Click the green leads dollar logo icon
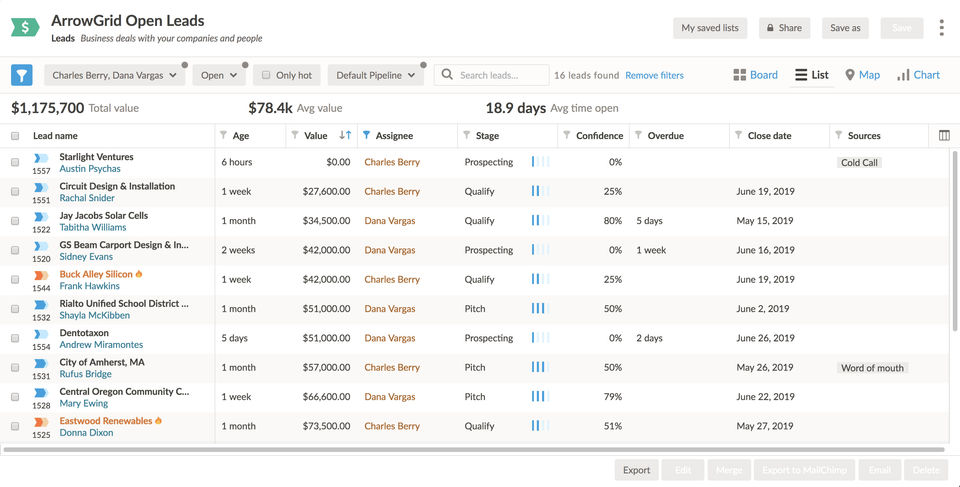Image resolution: width=960 pixels, height=487 pixels. pos(25,28)
